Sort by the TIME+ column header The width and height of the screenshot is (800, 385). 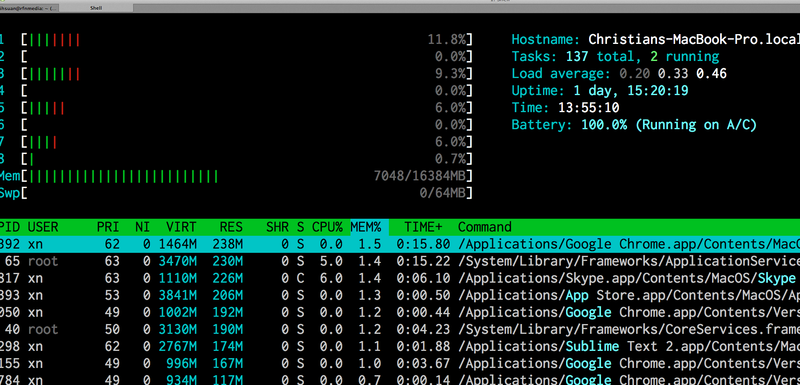tap(423, 227)
